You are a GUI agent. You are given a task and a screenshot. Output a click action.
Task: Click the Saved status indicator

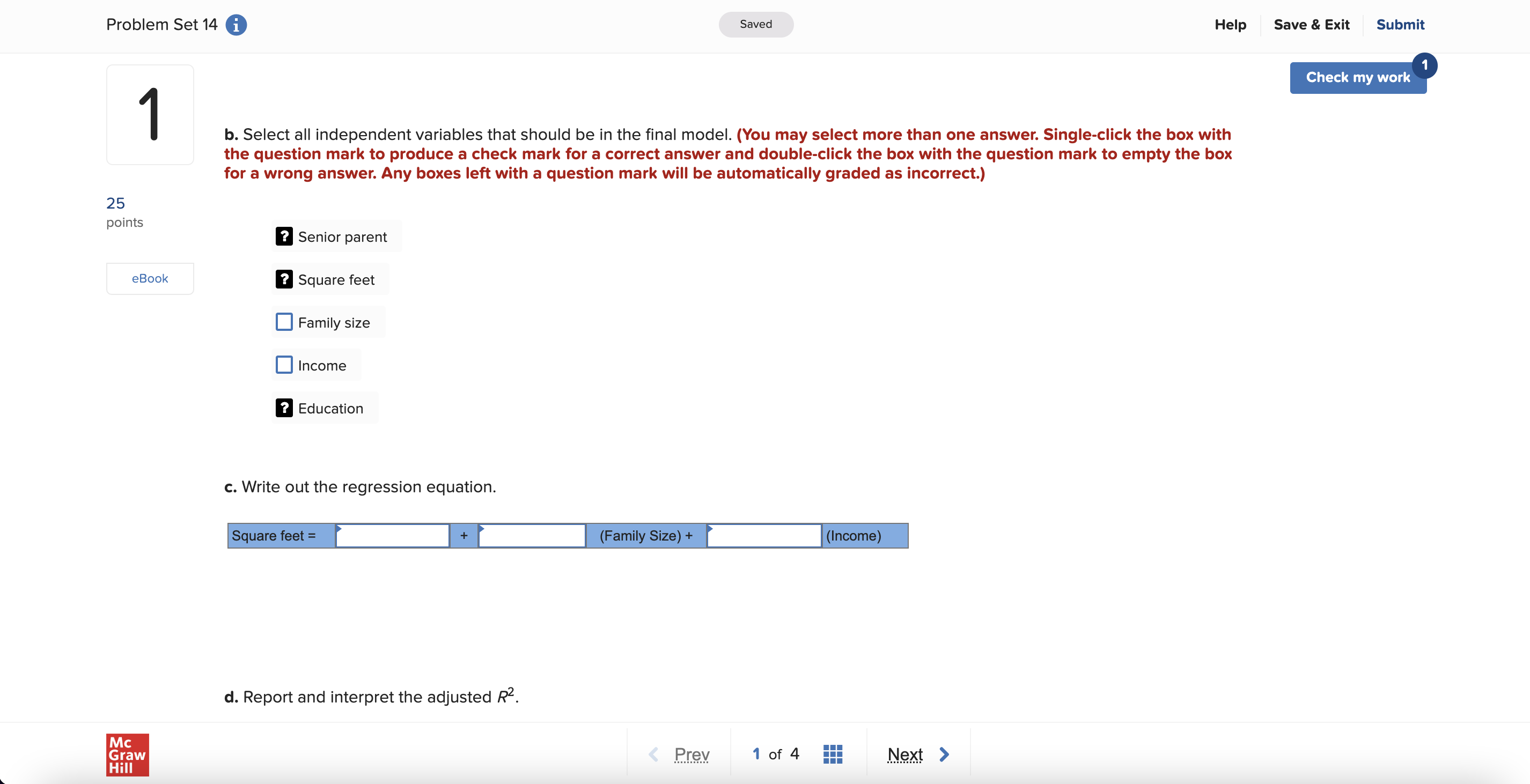755,24
